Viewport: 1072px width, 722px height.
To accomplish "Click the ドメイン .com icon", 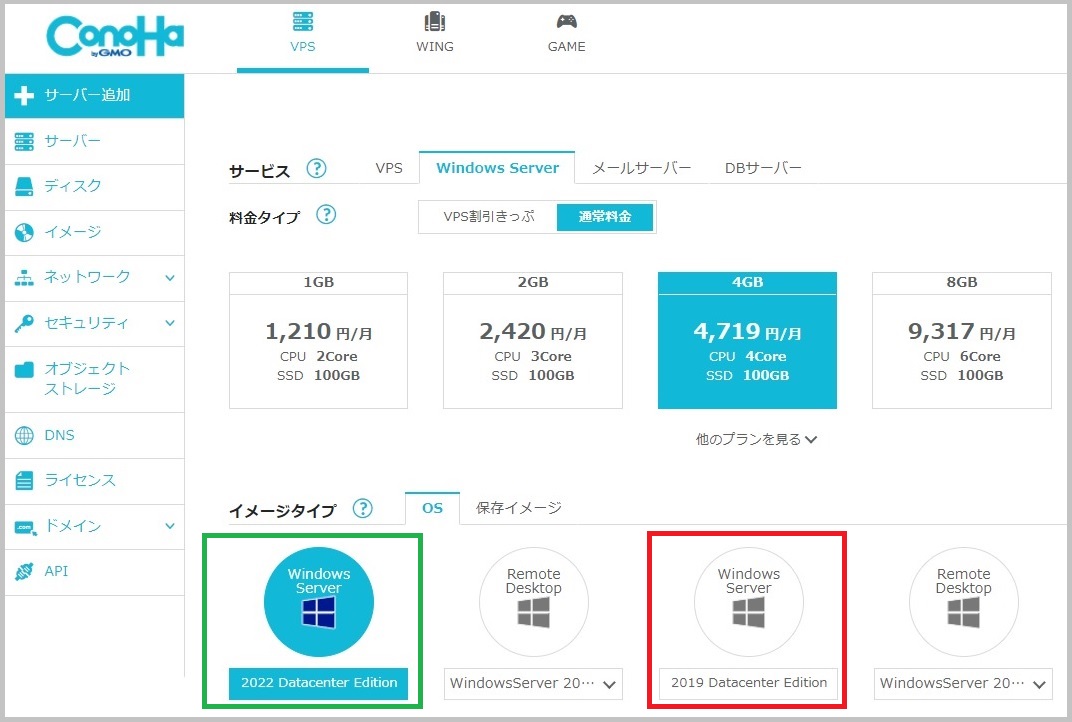I will 25,527.
